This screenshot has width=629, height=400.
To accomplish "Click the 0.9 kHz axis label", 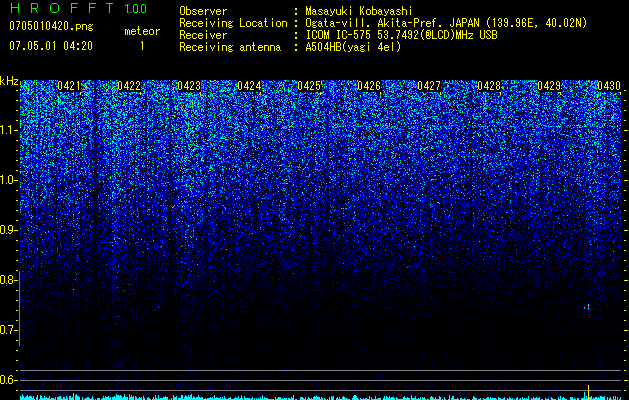I will pyautogui.click(x=8, y=230).
